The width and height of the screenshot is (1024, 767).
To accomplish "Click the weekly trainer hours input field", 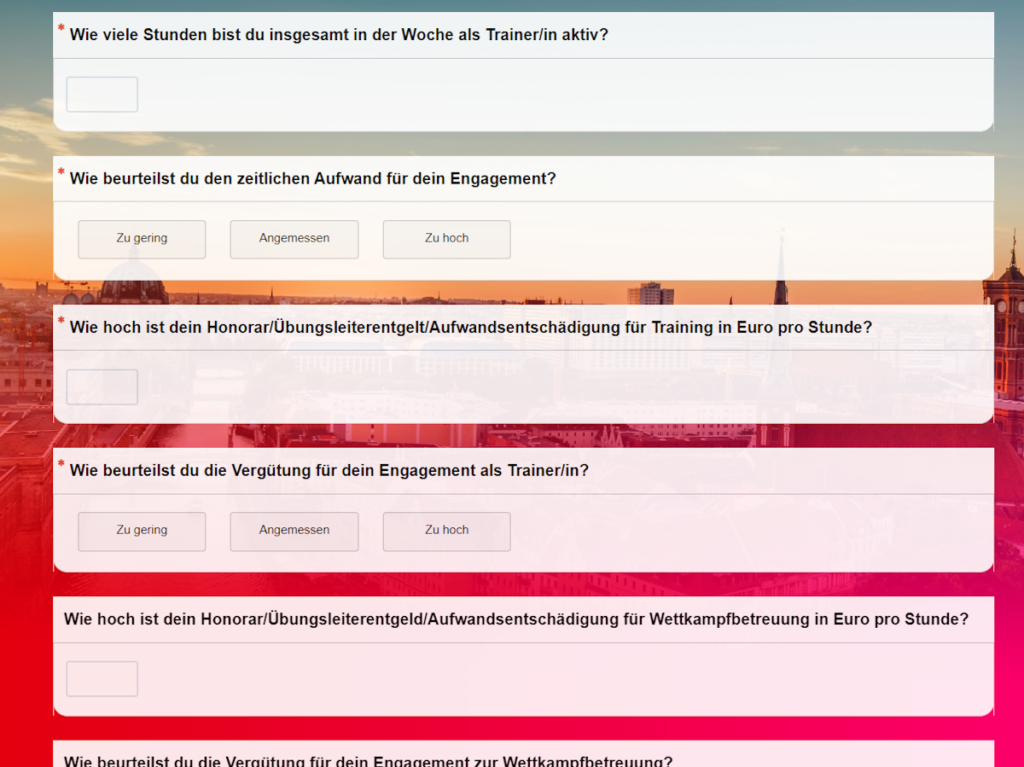I will pyautogui.click(x=102, y=95).
